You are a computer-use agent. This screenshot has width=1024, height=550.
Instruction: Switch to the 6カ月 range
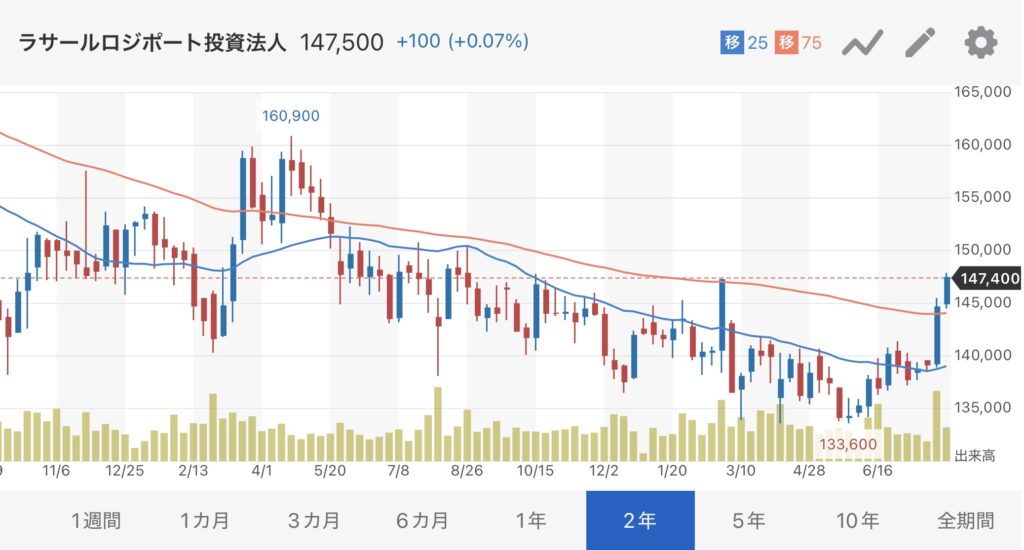422,521
